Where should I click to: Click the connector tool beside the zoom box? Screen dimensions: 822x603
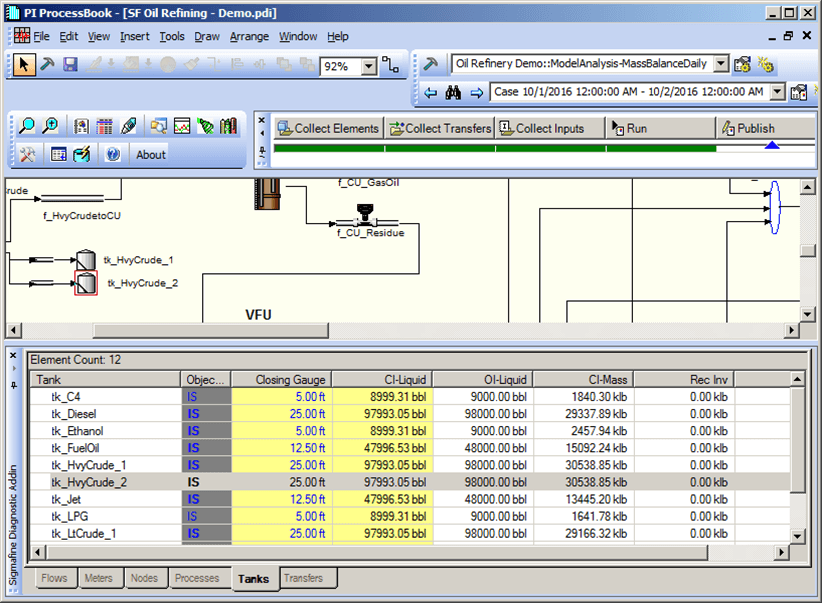click(390, 66)
